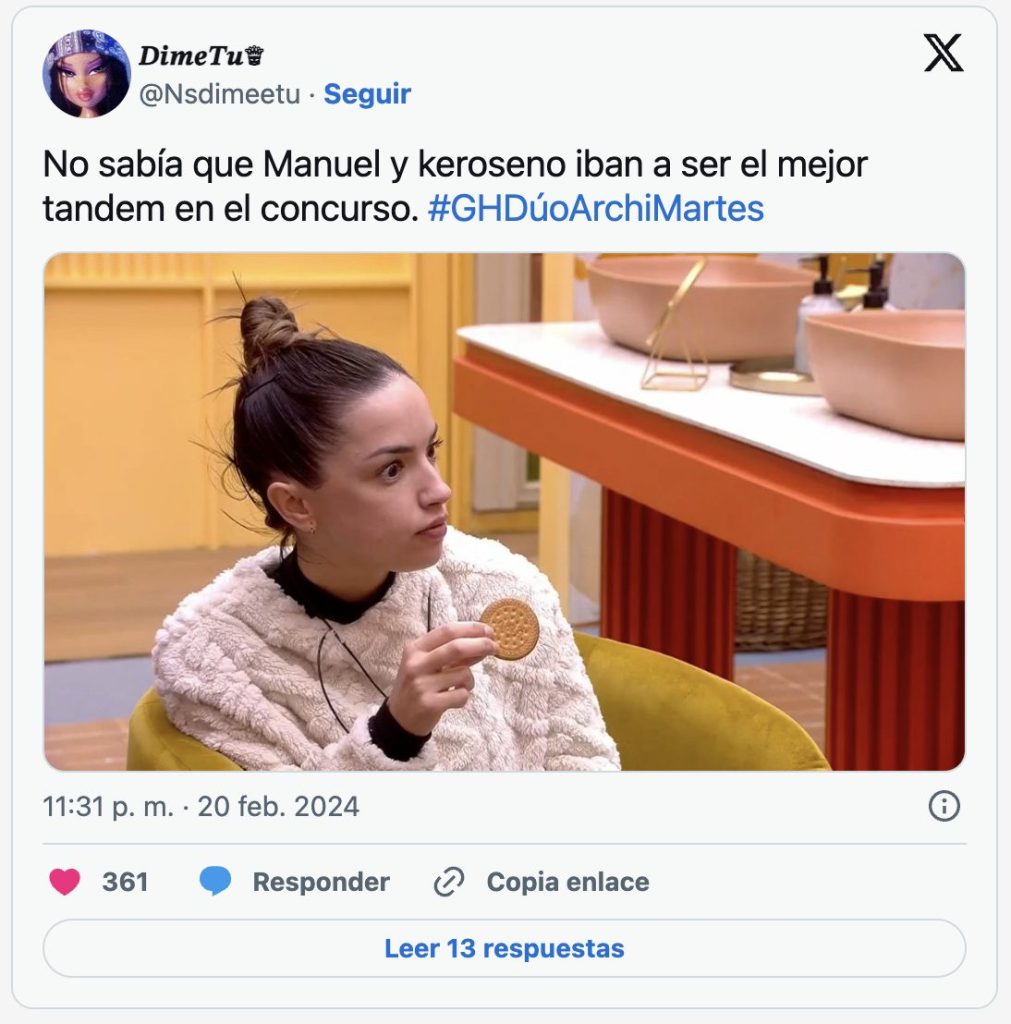Click the 361 likes count
This screenshot has height=1024, width=1011.
click(x=125, y=882)
